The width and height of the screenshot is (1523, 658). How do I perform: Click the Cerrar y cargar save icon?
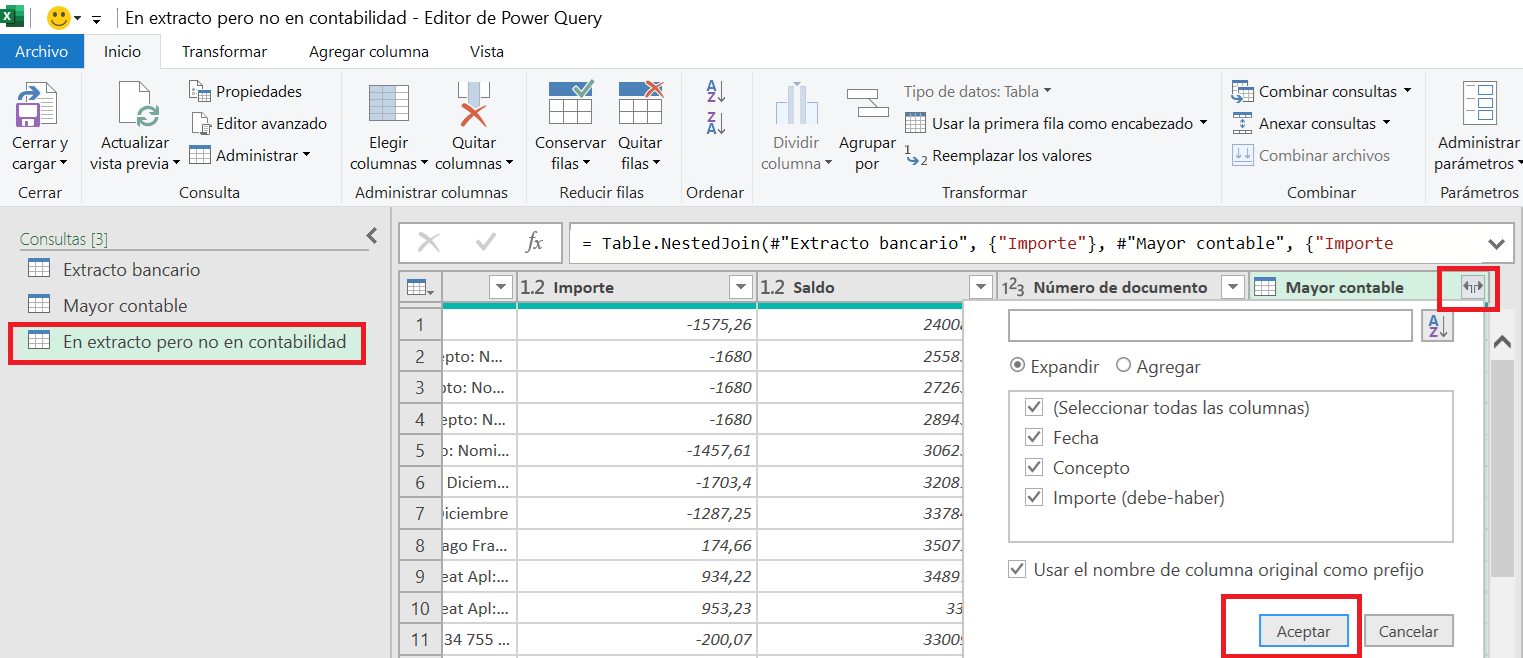point(37,106)
